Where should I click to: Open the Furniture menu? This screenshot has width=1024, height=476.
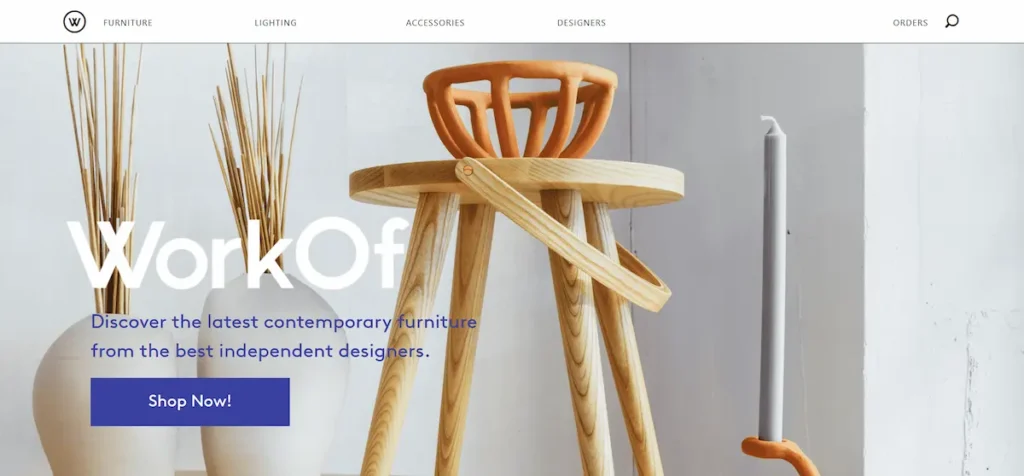click(x=128, y=23)
